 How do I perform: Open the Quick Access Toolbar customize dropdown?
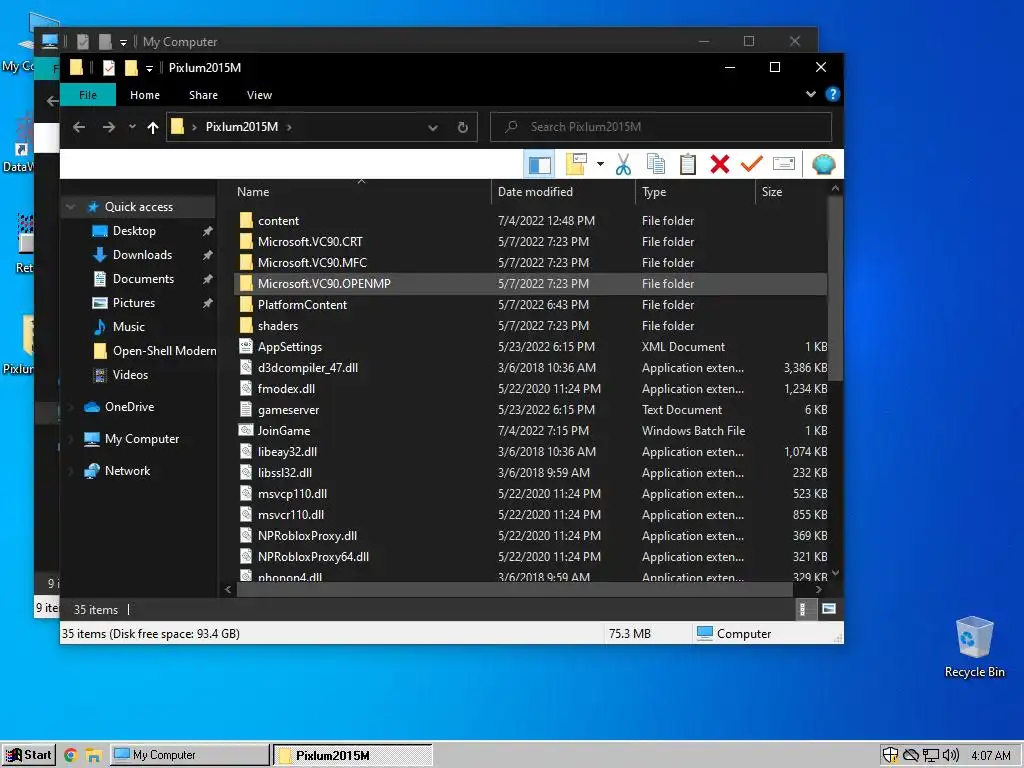point(149,68)
